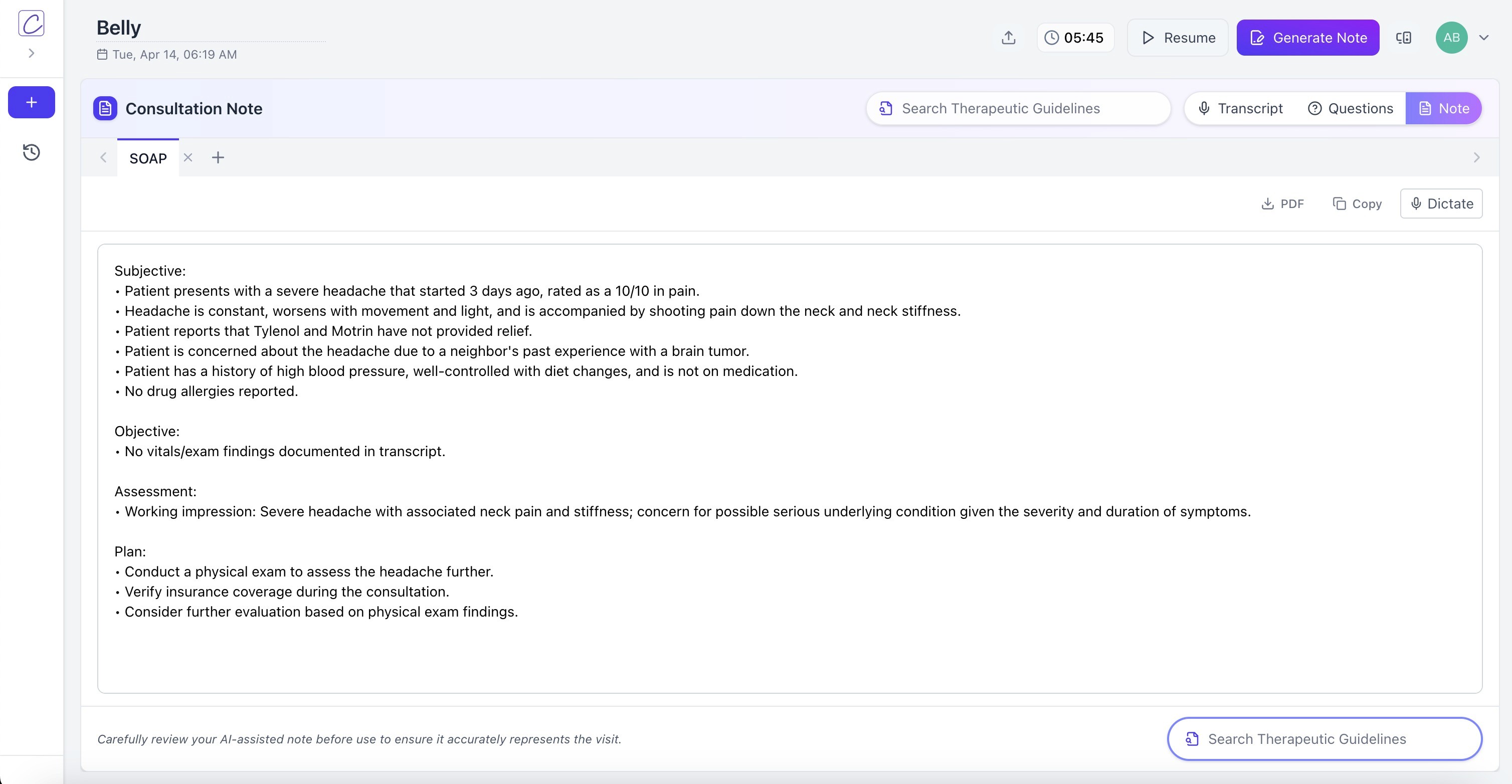This screenshot has height=784, width=1512.
Task: Download the note as PDF
Action: [x=1282, y=204]
